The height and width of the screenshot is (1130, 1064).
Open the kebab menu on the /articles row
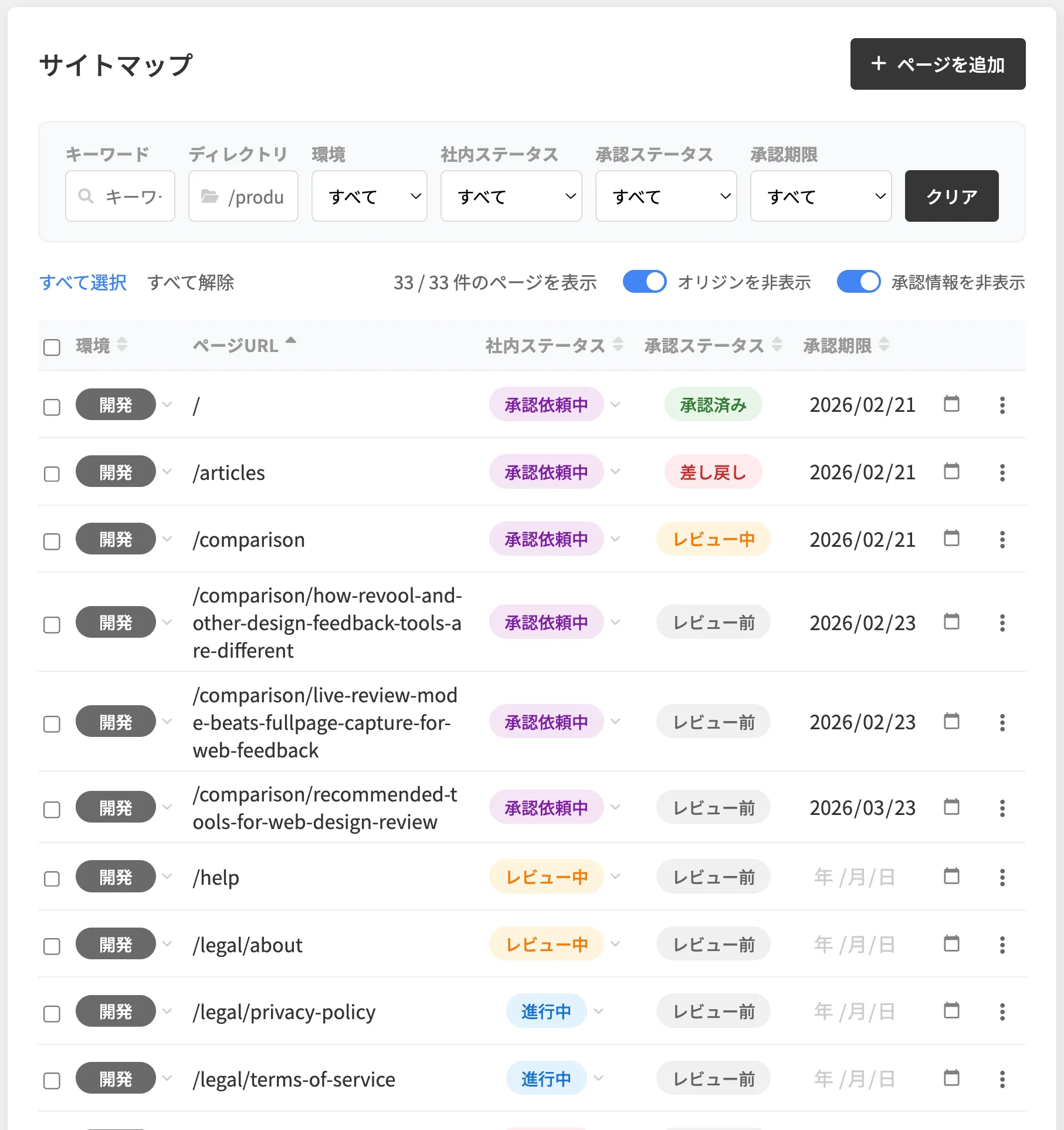pos(1003,472)
